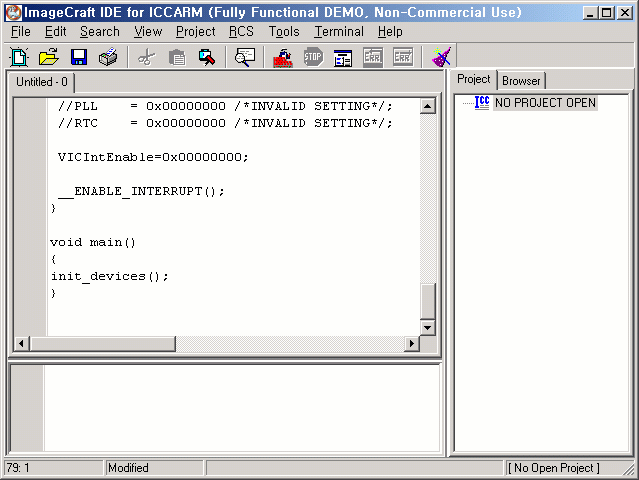
Task: Build project with brick wall icon
Action: [283, 57]
